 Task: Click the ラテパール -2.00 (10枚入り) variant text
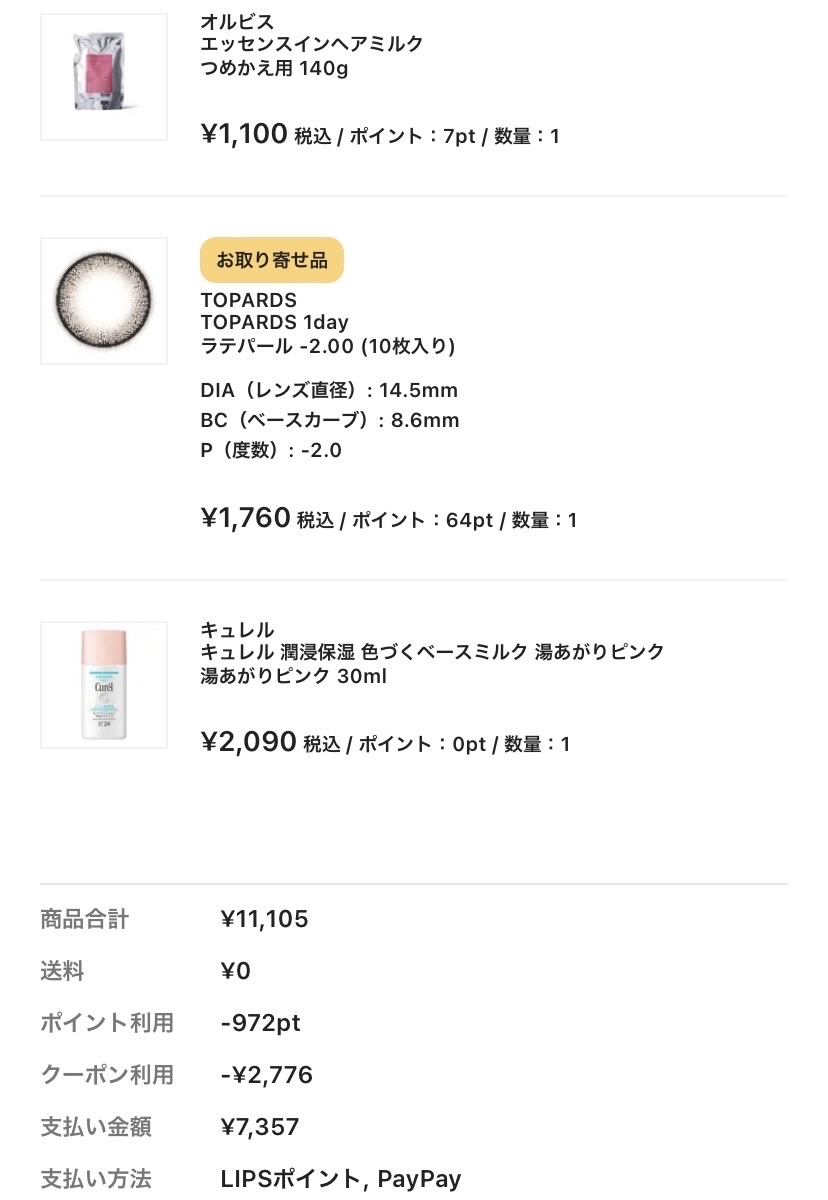328,346
